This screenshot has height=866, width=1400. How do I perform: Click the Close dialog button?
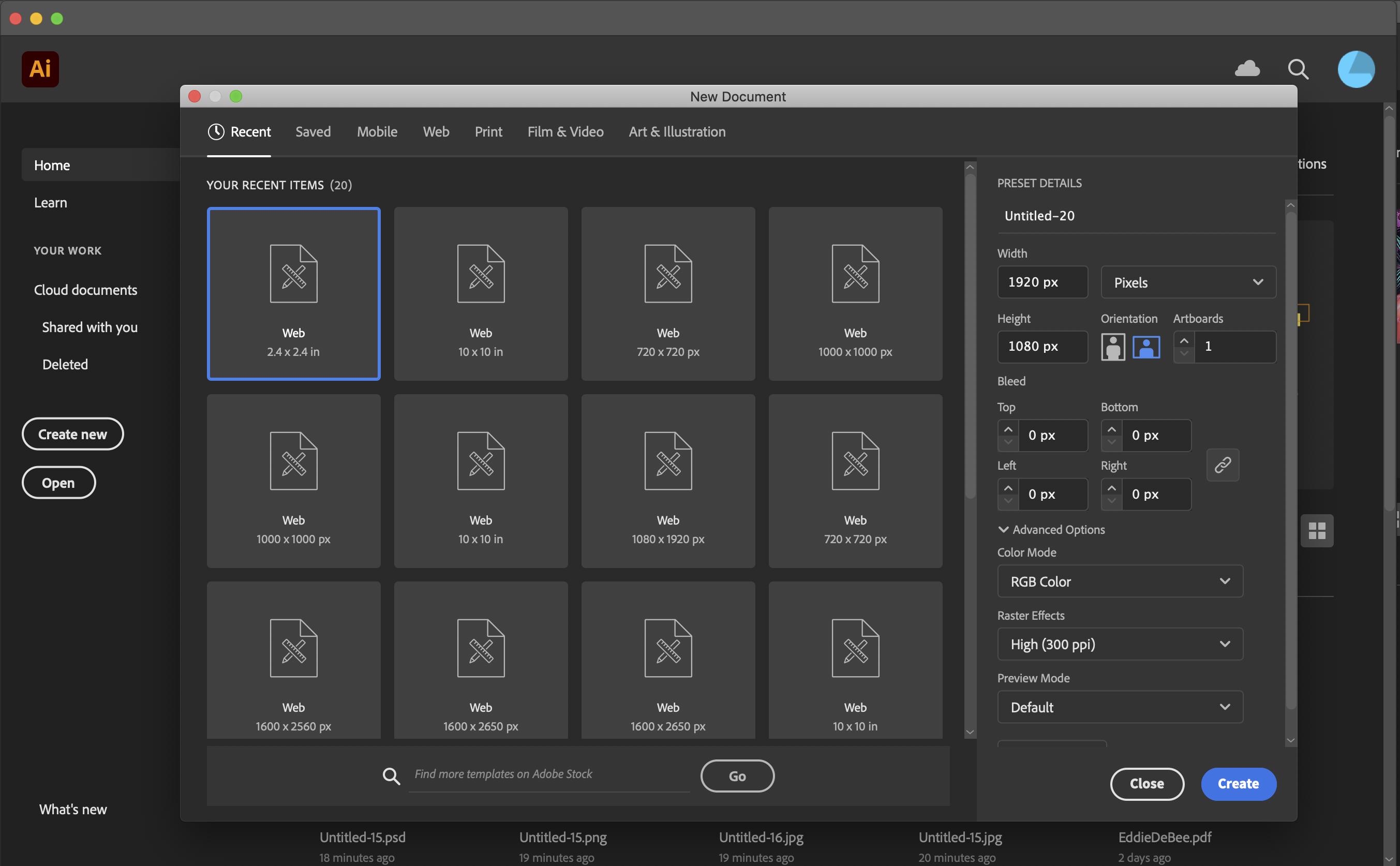pyautogui.click(x=1147, y=784)
